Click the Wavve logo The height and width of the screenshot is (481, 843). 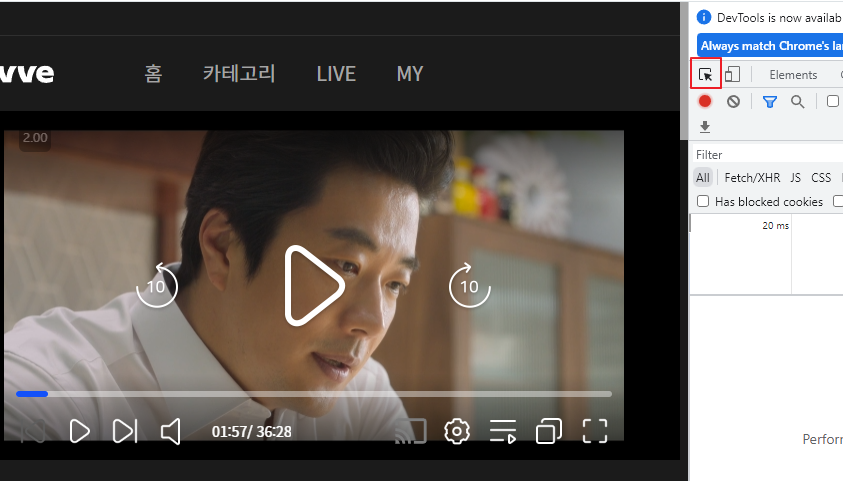[27, 73]
